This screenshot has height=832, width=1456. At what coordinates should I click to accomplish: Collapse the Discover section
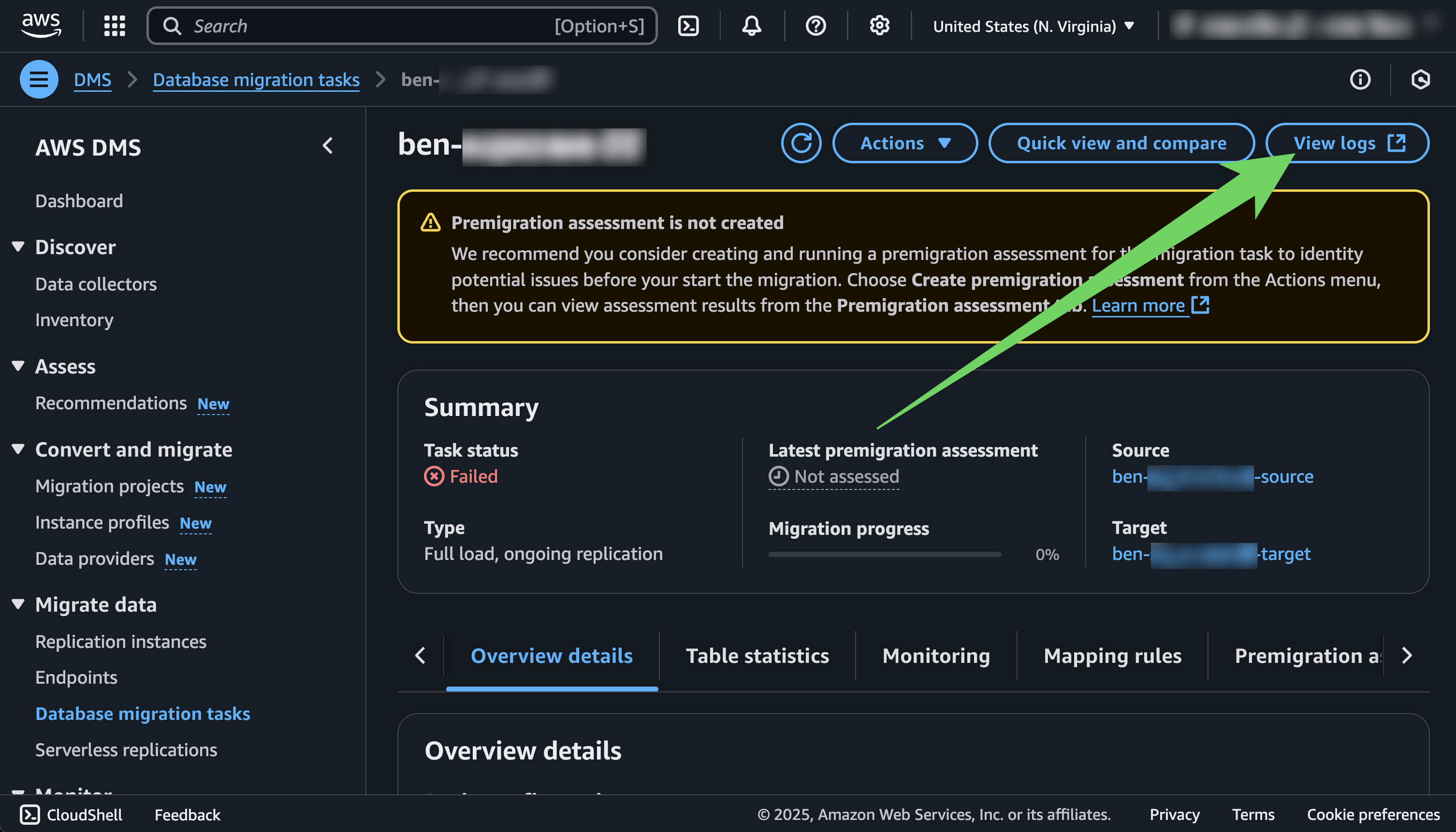18,247
